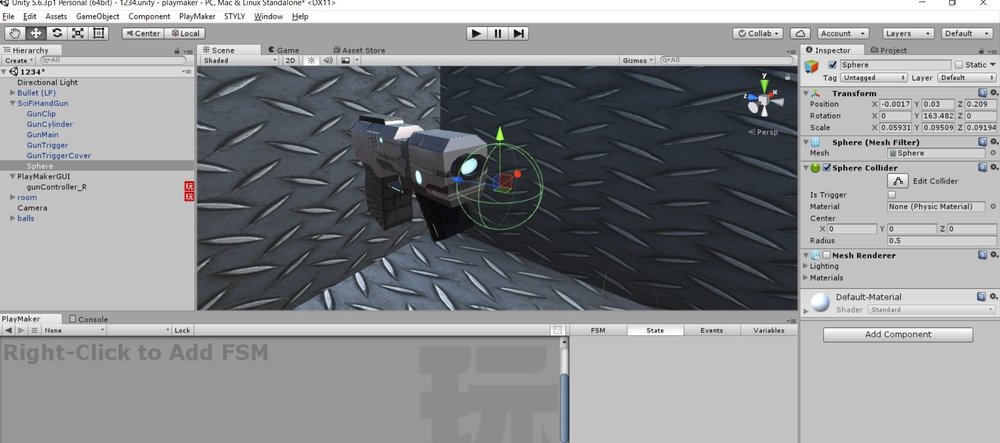Expand the Lighting section

[x=805, y=266]
